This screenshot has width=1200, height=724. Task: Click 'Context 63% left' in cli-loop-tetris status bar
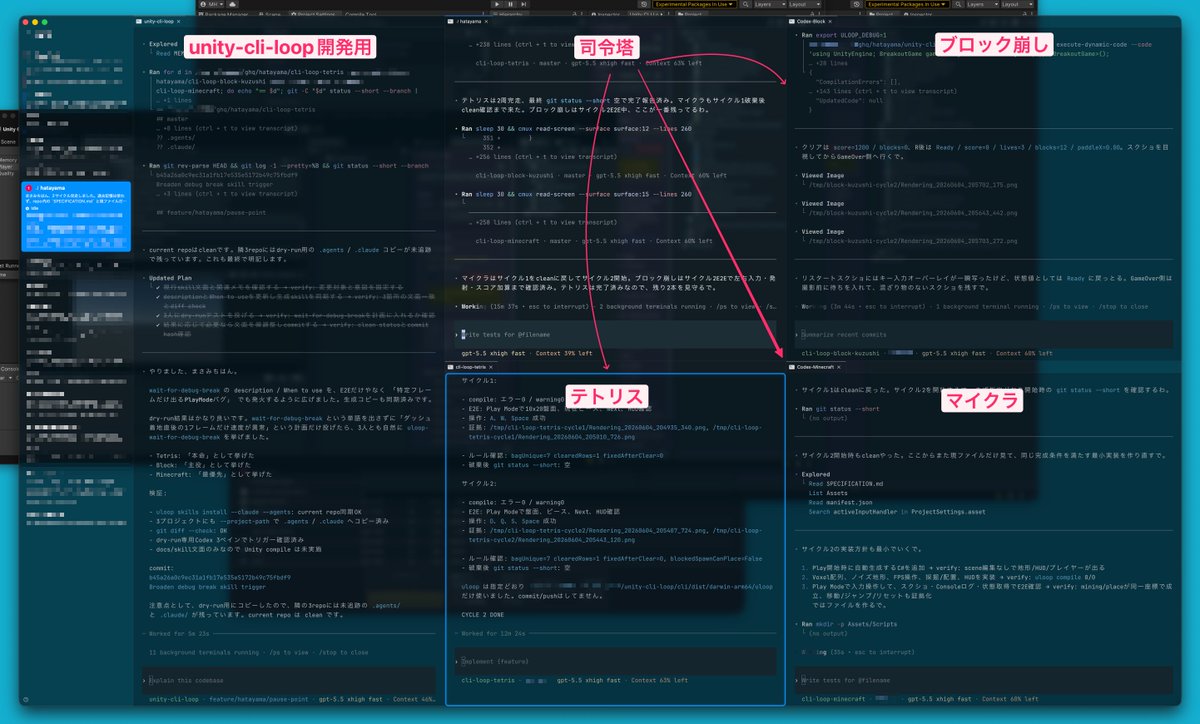pyautogui.click(x=658, y=680)
